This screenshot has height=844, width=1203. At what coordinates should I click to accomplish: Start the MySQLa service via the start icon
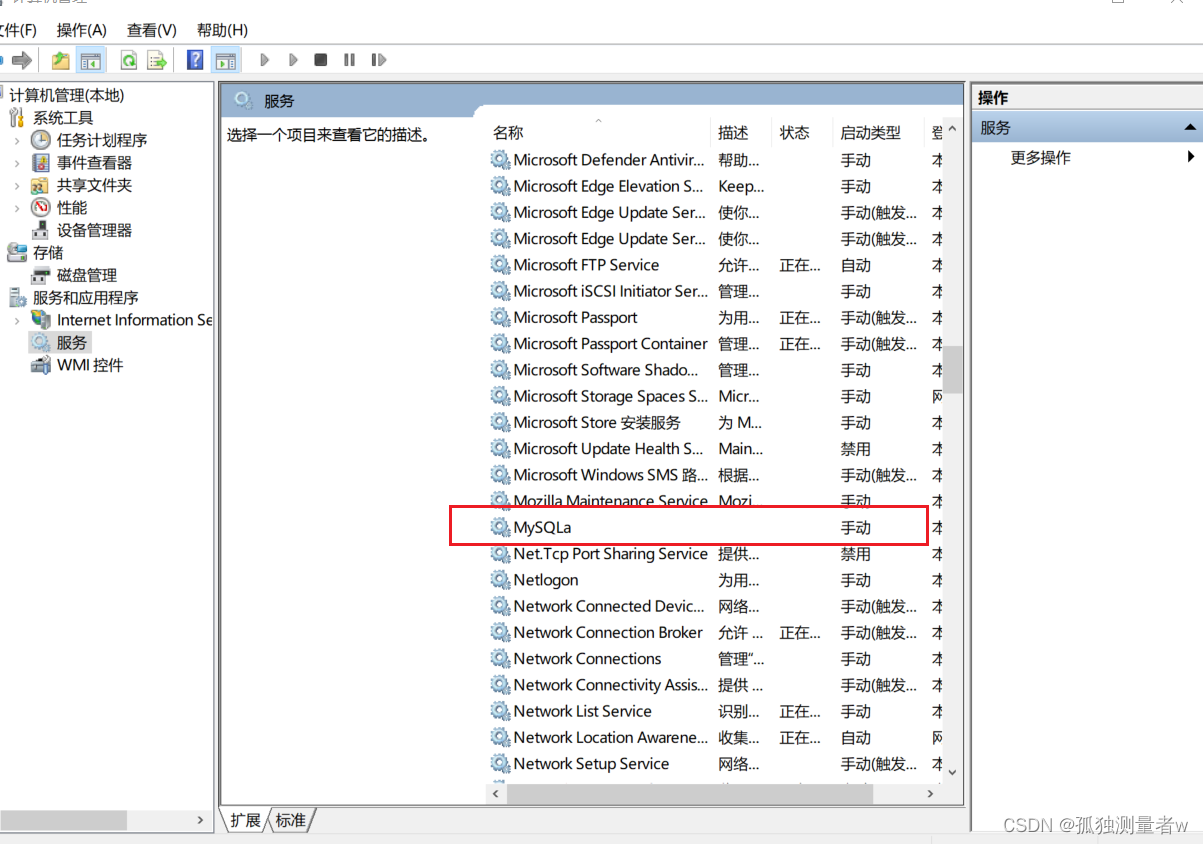click(264, 59)
